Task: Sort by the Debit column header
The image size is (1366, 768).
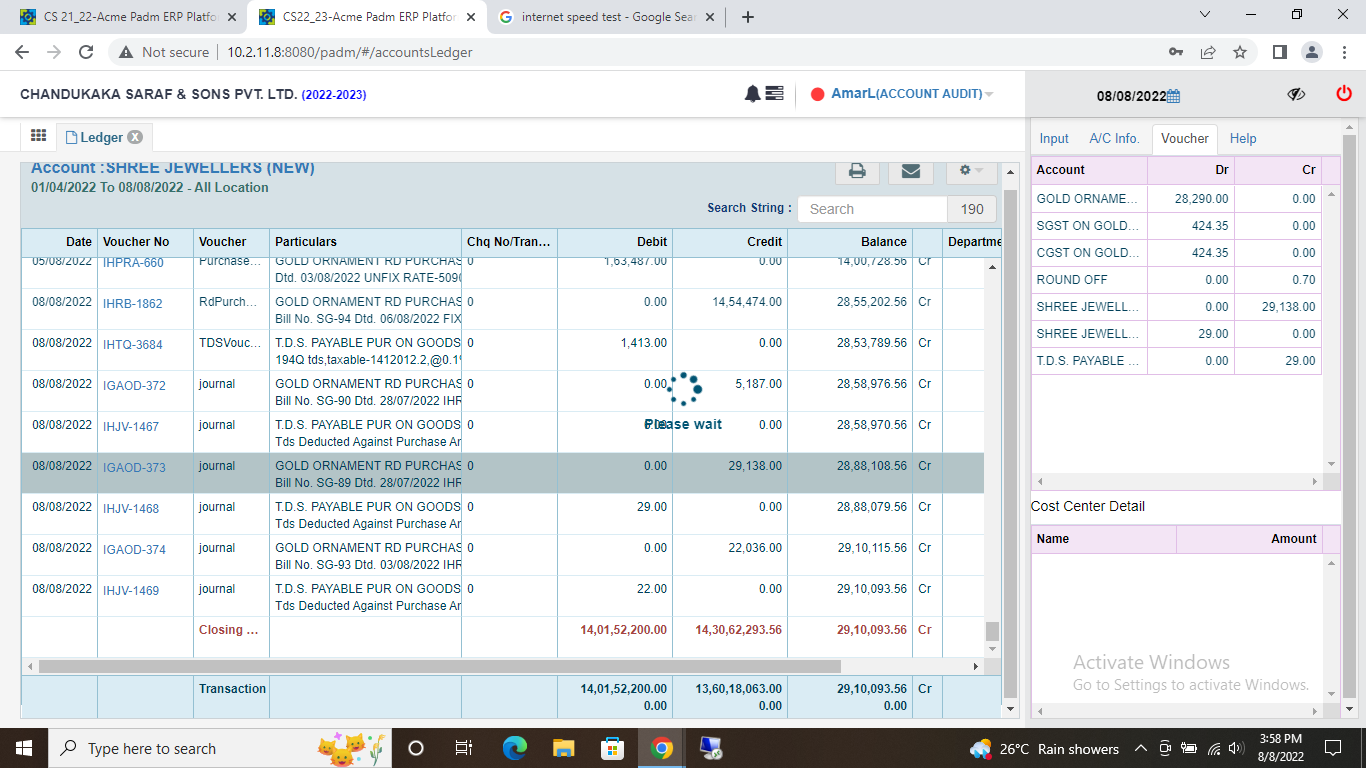Action: pyautogui.click(x=615, y=242)
